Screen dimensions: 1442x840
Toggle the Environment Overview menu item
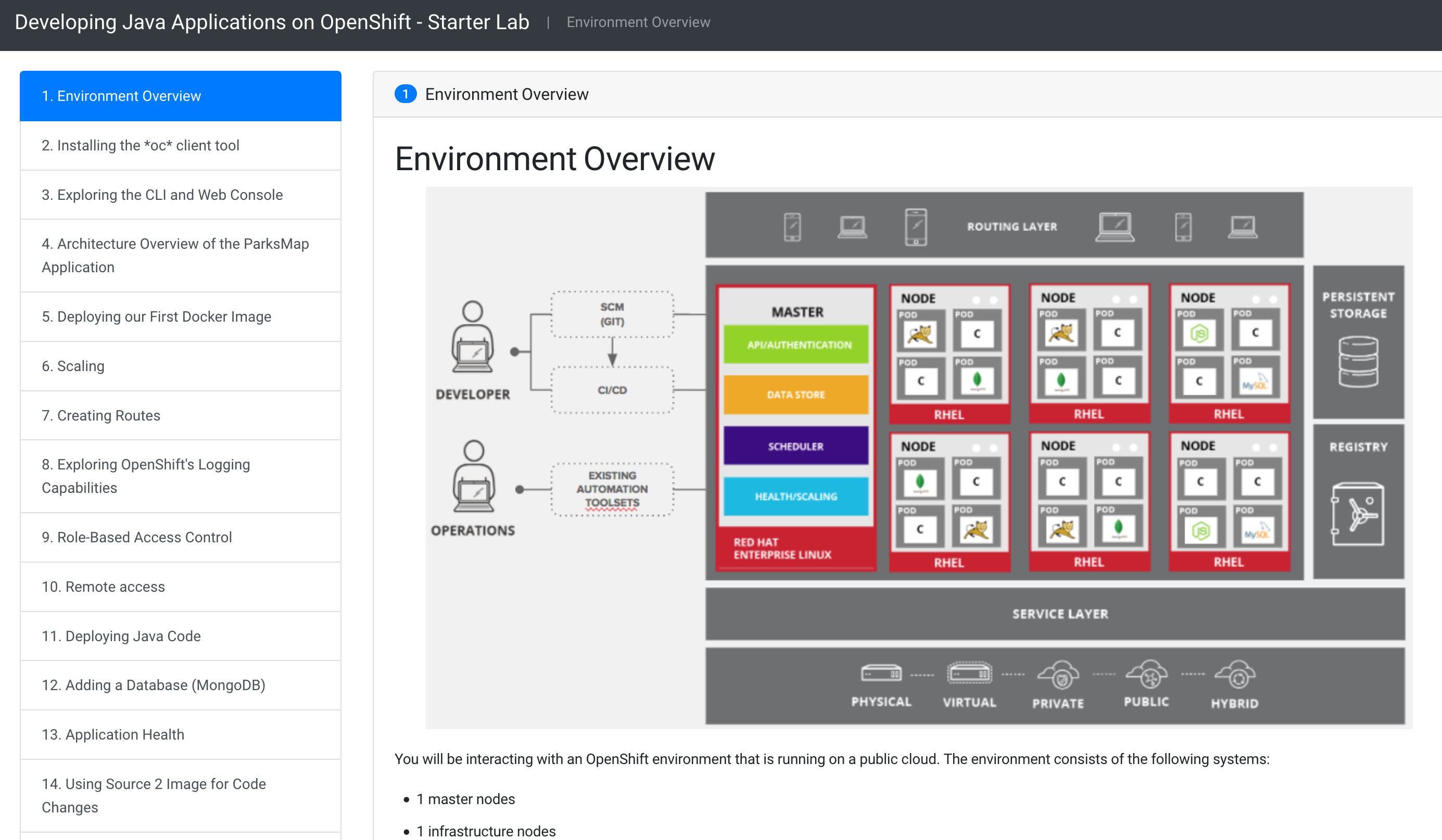[182, 96]
